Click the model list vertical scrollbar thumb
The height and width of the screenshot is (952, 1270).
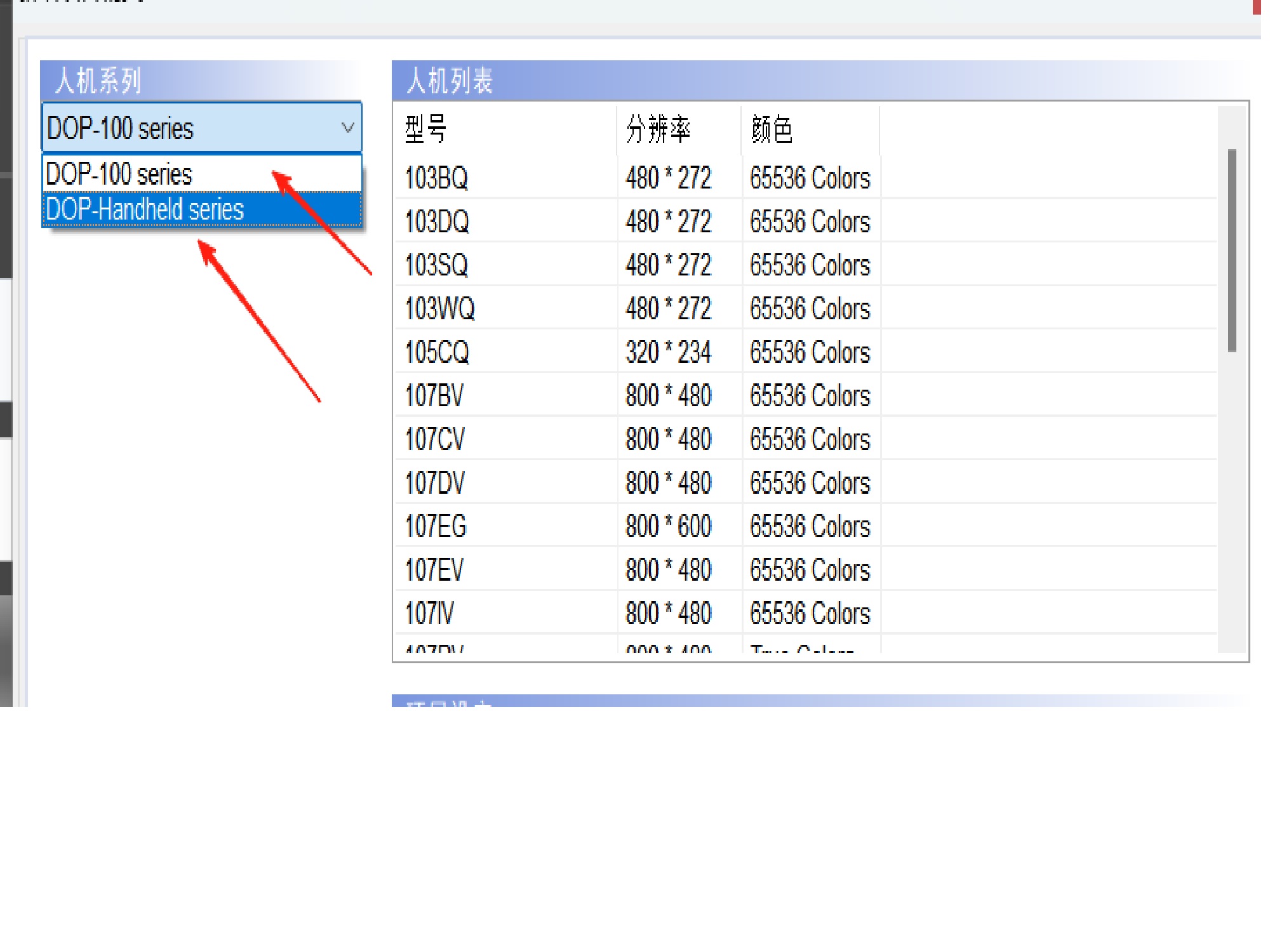[x=1232, y=250]
